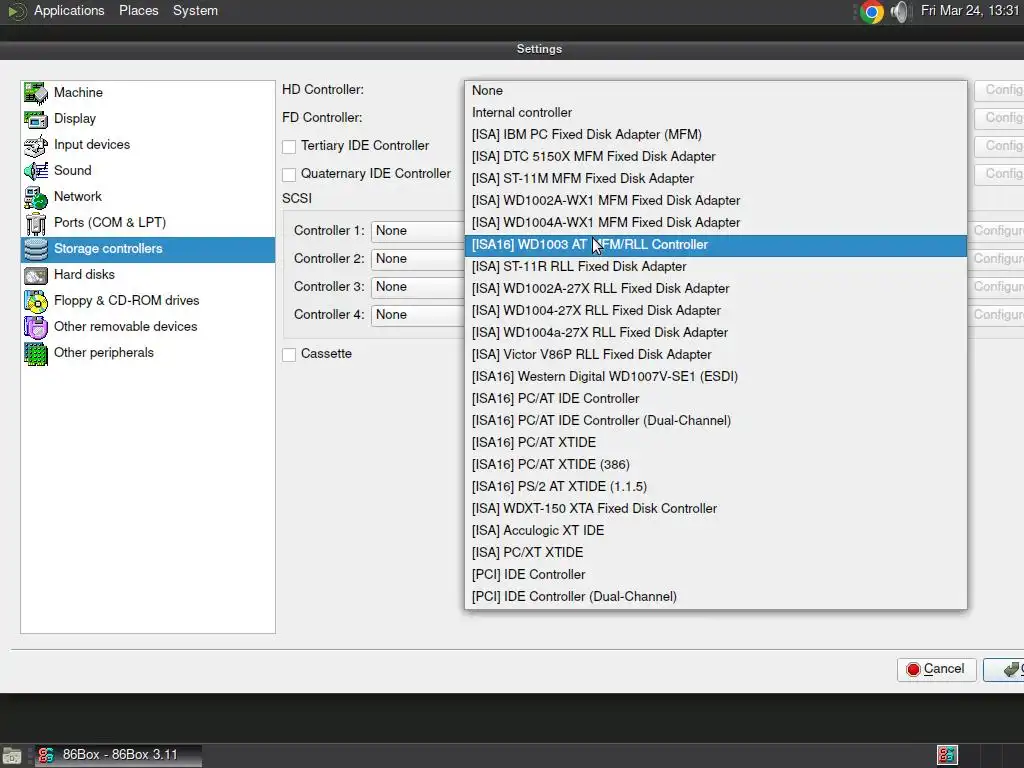
Task: Choose [ISA] WD1004a-27X RLL Fixed Disk Adapter
Action: (716, 332)
